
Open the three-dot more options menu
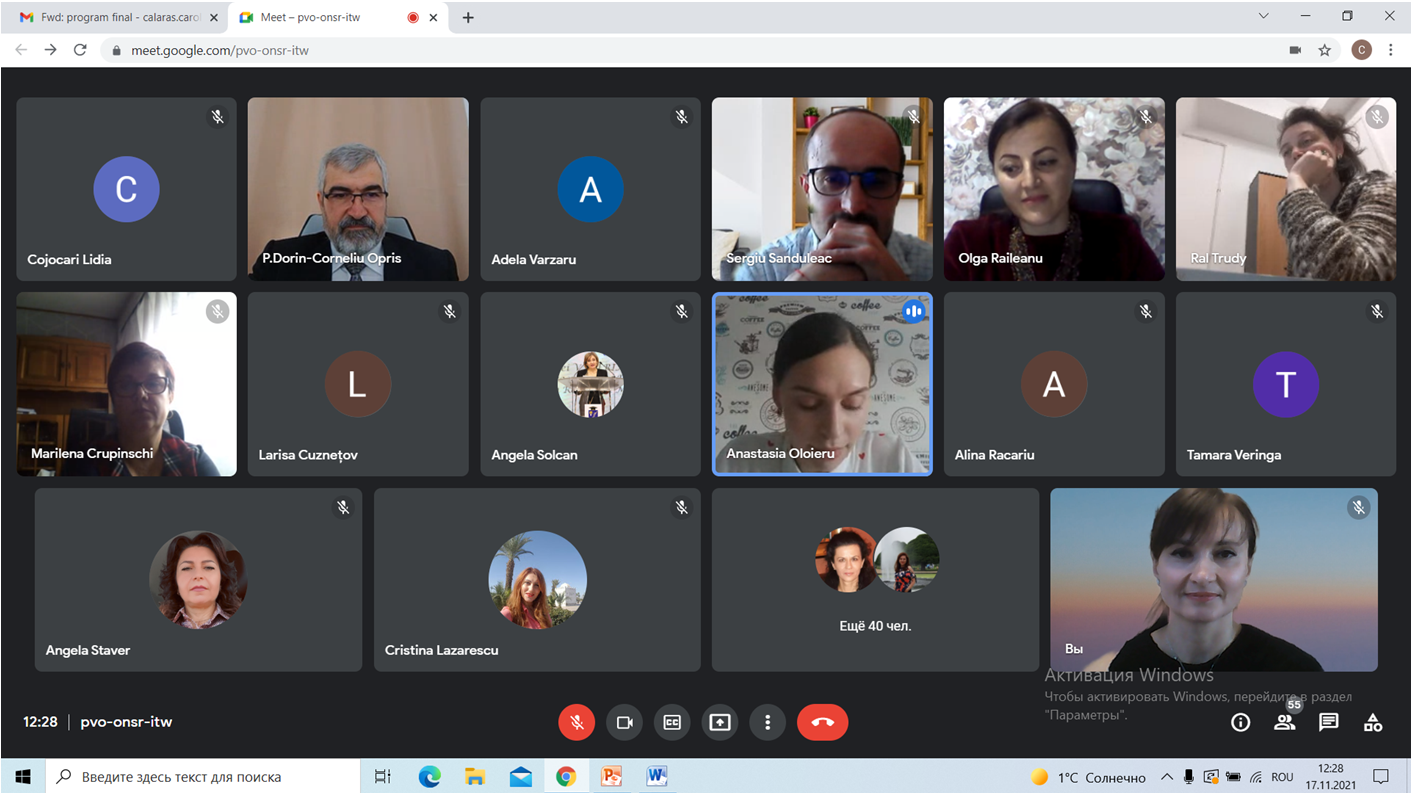(768, 722)
